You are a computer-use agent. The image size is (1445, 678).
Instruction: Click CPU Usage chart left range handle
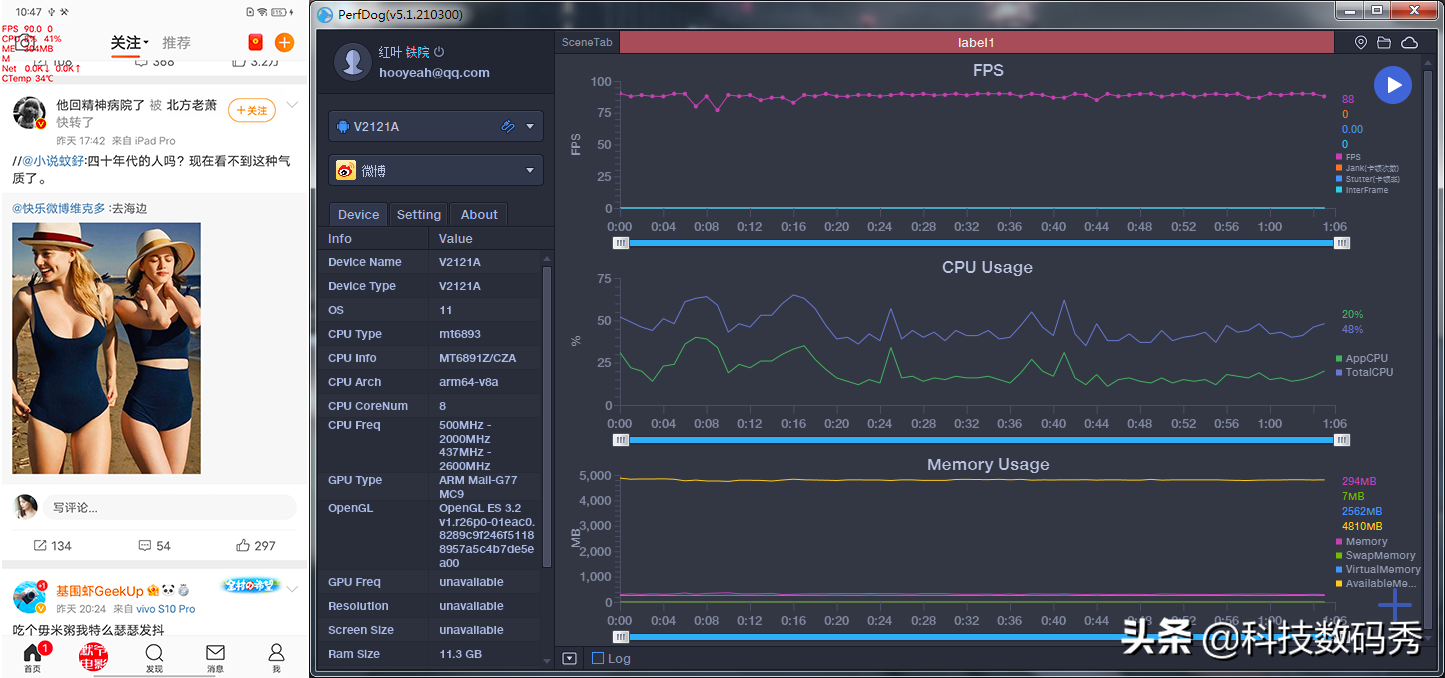click(x=622, y=439)
